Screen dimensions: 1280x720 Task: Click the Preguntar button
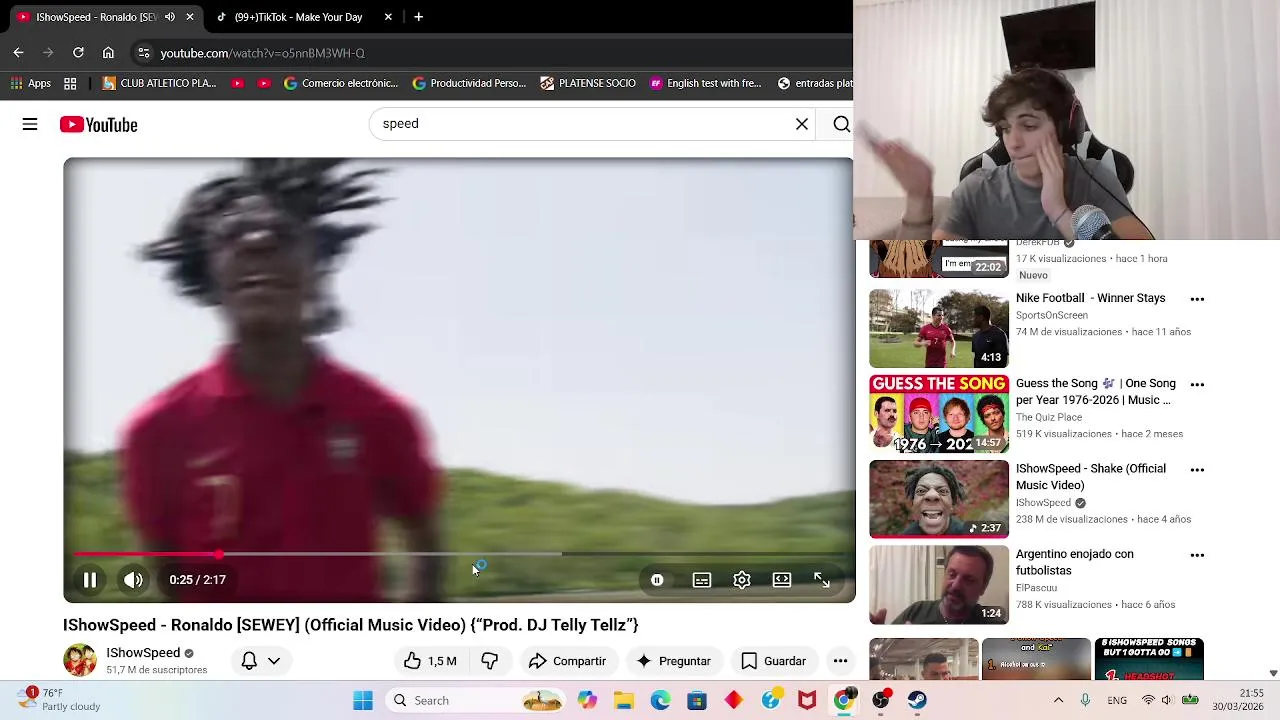(673, 661)
